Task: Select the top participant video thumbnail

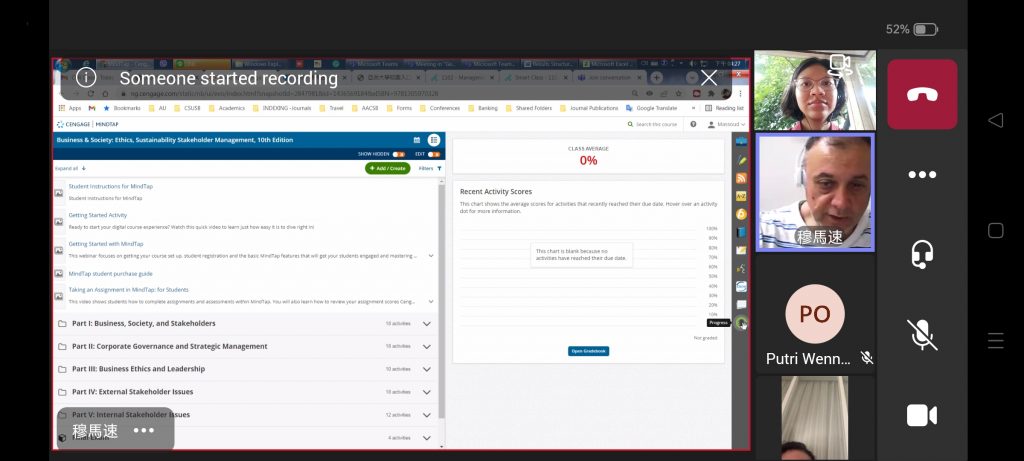Action: coord(814,91)
